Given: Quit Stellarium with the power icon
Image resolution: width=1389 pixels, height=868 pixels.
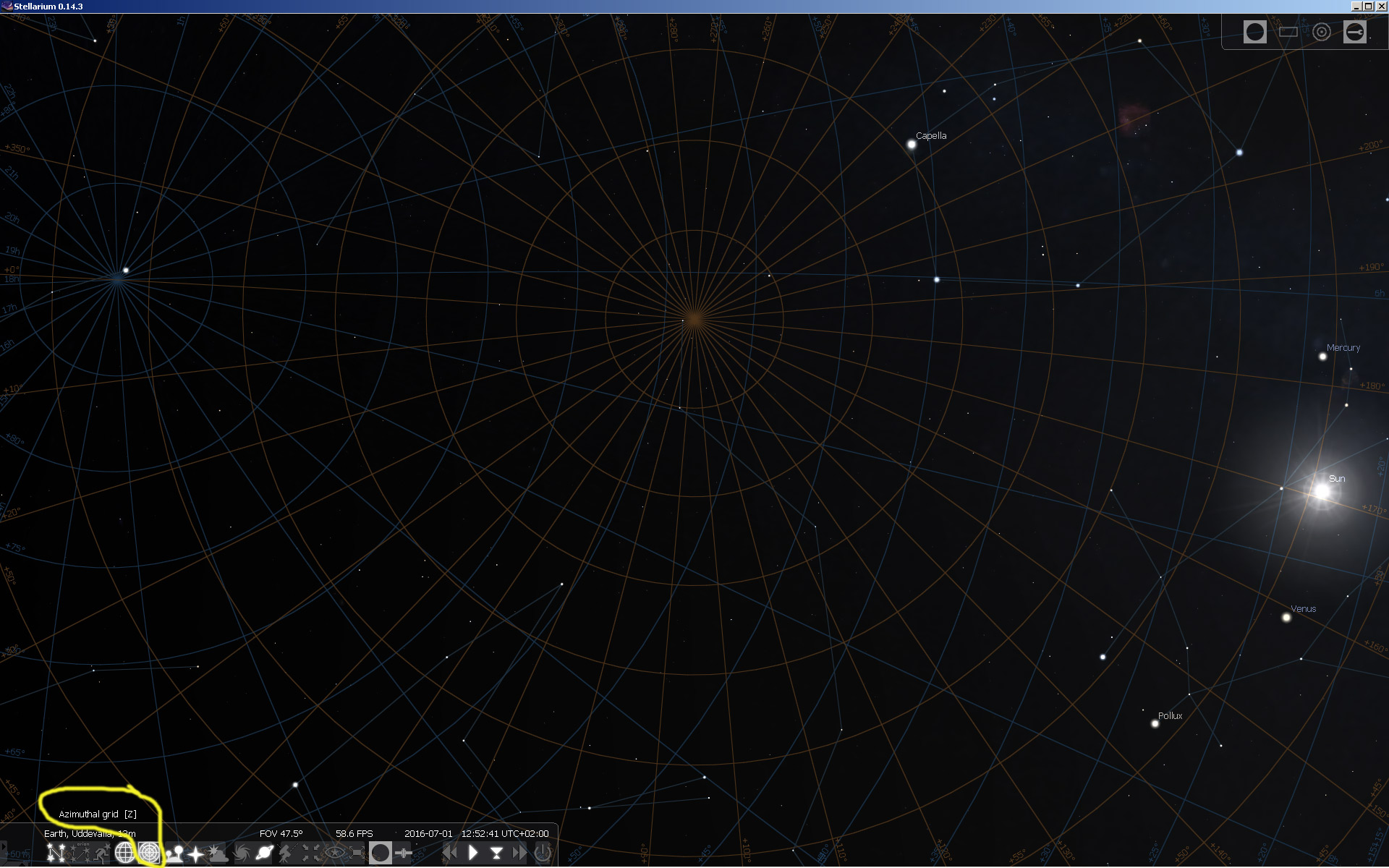Looking at the screenshot, I should [x=543, y=853].
